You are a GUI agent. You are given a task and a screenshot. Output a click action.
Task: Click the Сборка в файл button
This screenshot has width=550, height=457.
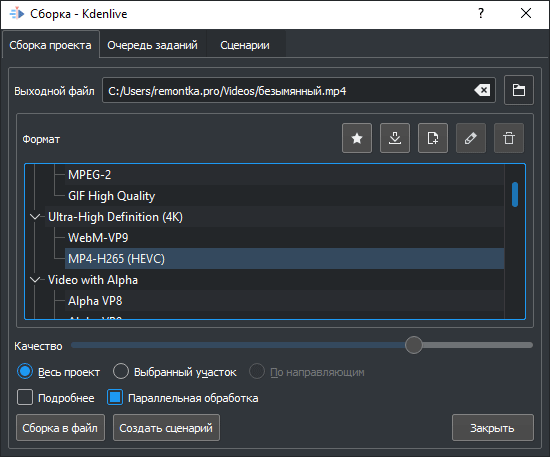(60, 428)
